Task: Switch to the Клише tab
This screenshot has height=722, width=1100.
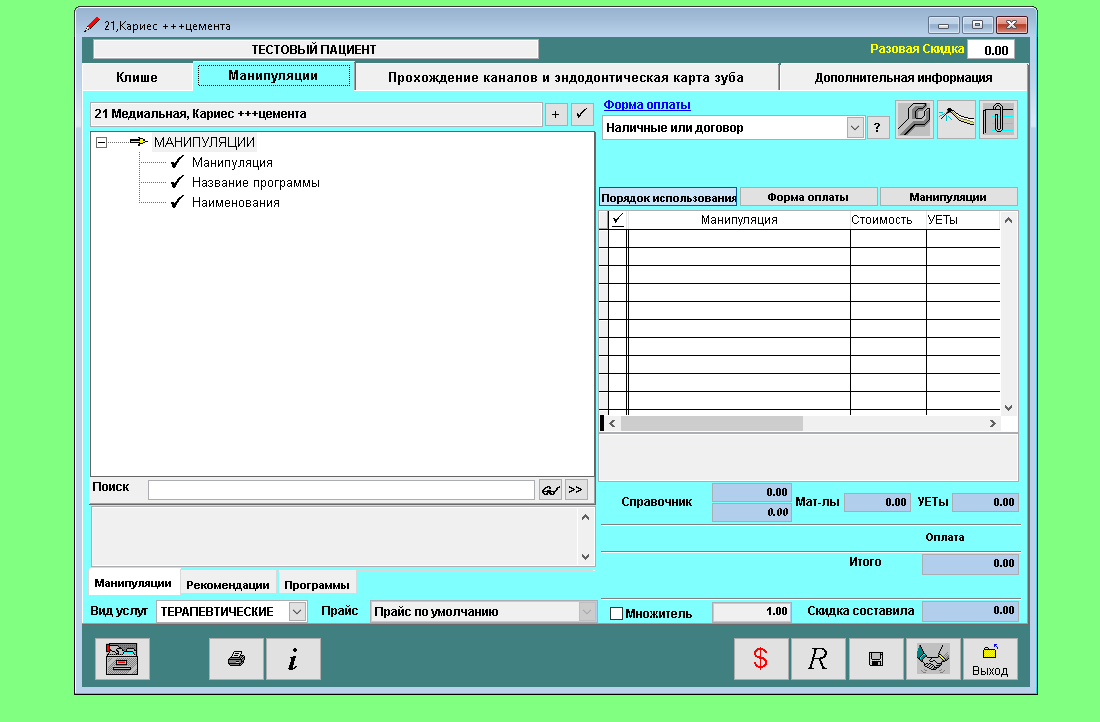Action: tap(137, 77)
